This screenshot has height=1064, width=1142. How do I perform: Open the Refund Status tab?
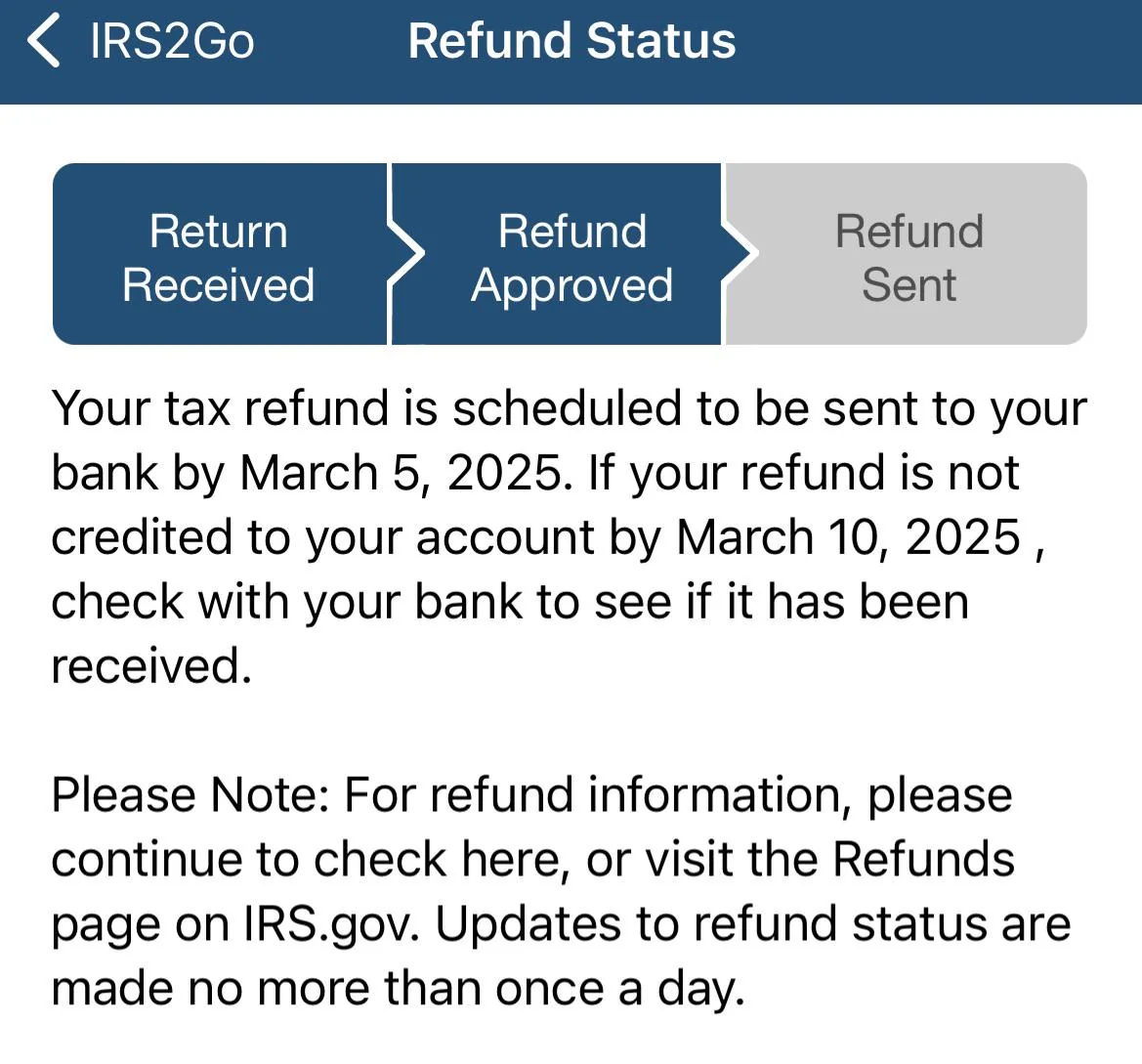pyautogui.click(x=571, y=41)
